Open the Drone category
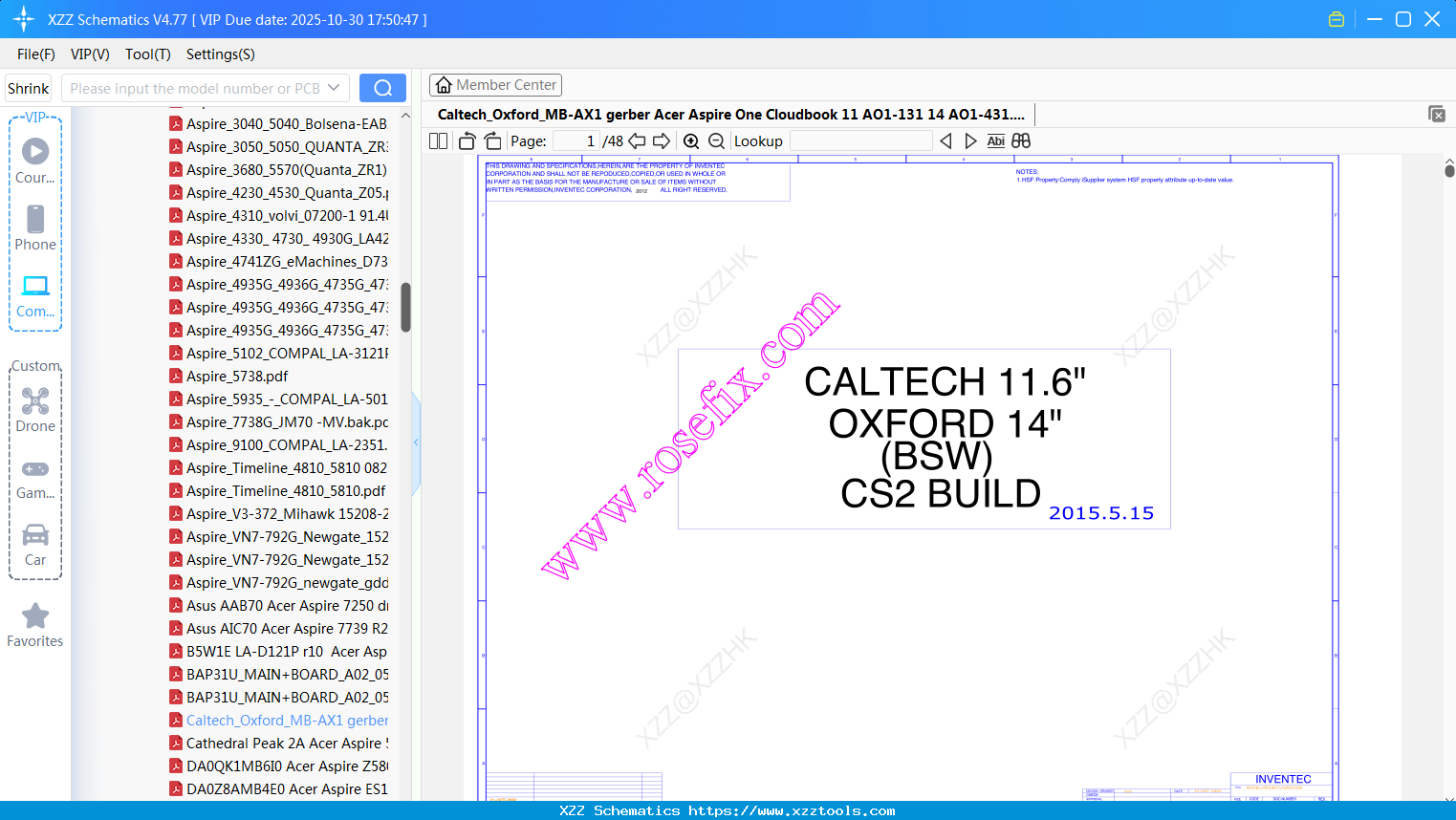The width and height of the screenshot is (1456, 820). pos(35,410)
